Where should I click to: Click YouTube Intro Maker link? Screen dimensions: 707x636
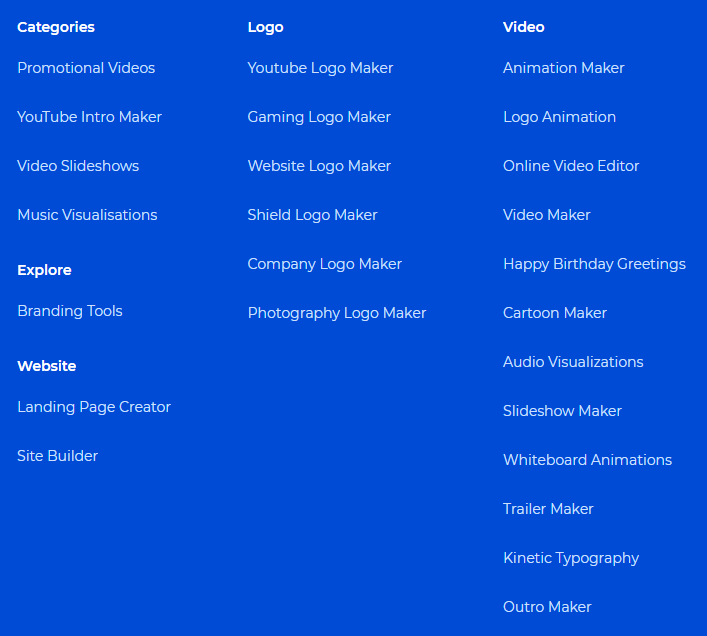89,117
